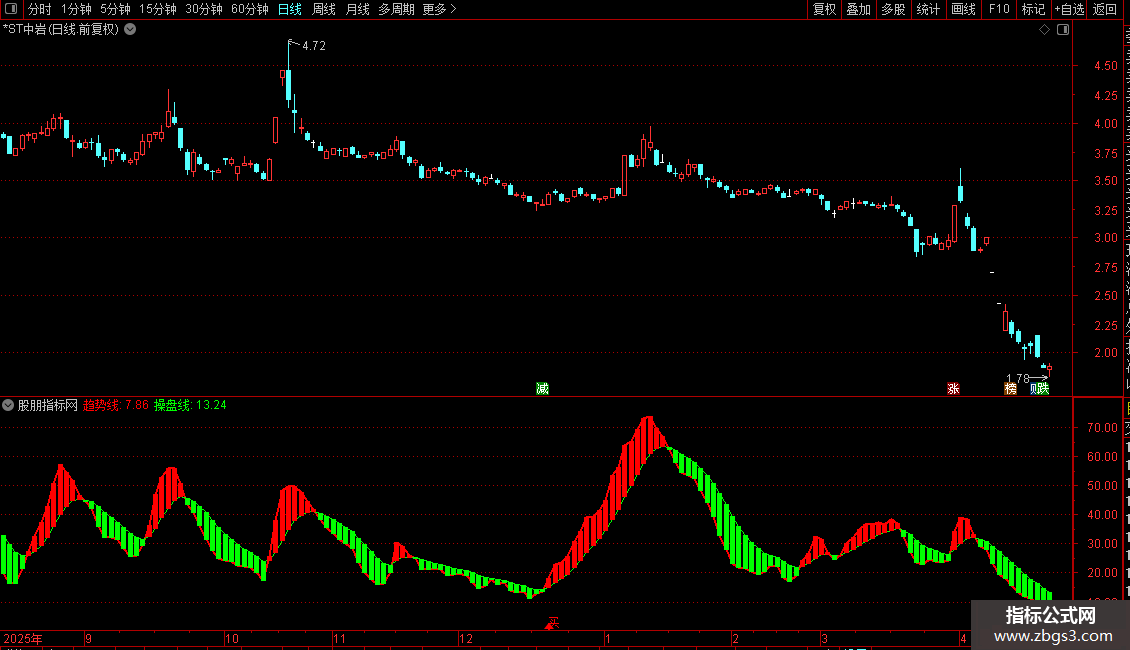Click the 趋势线: 7.86 value
The width and height of the screenshot is (1130, 650).
115,405
